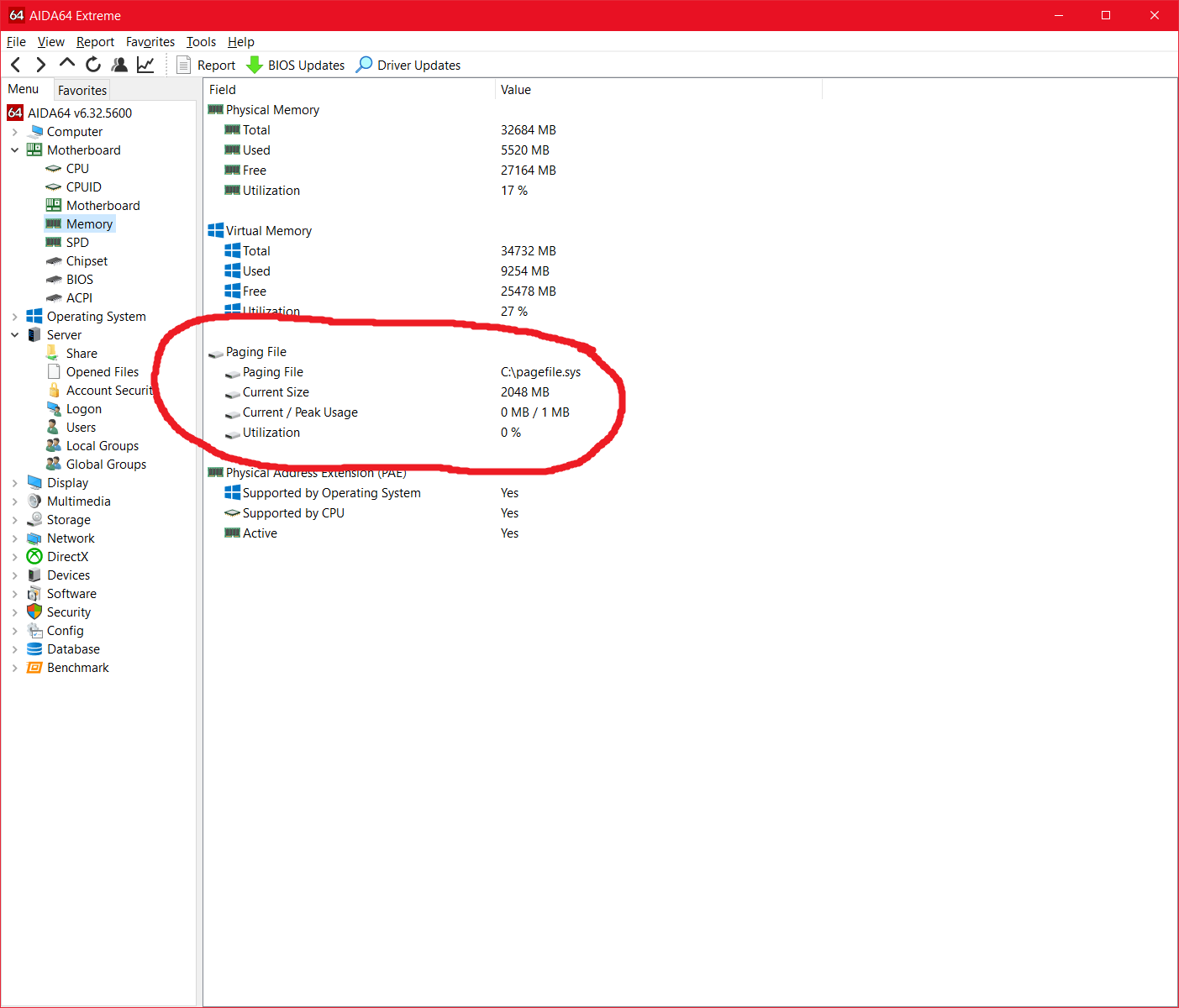This screenshot has width=1179, height=1008.
Task: Select the SPD memory icon
Action: [x=53, y=242]
